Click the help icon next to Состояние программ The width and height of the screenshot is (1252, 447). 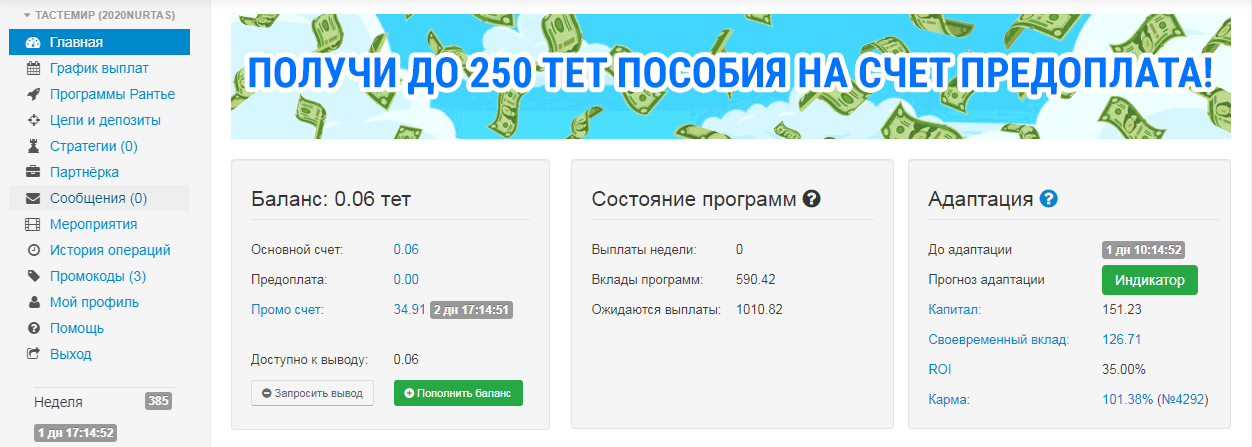(812, 199)
